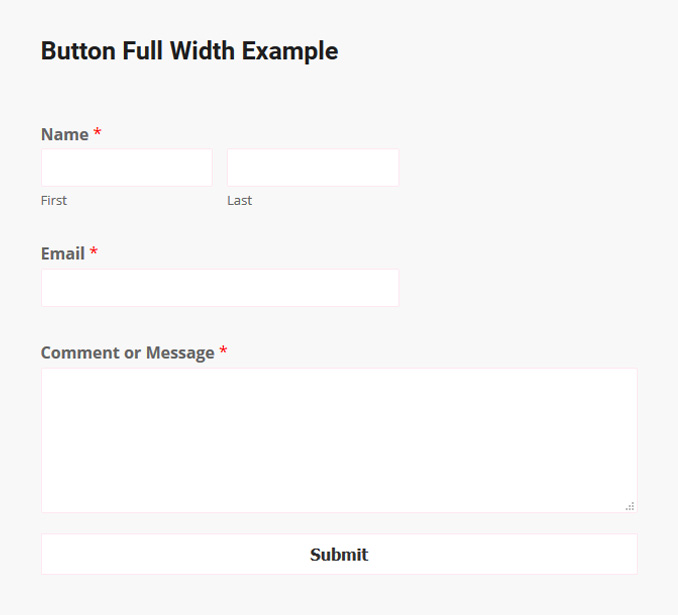Place cursor in the box above "Last"

pos(312,168)
